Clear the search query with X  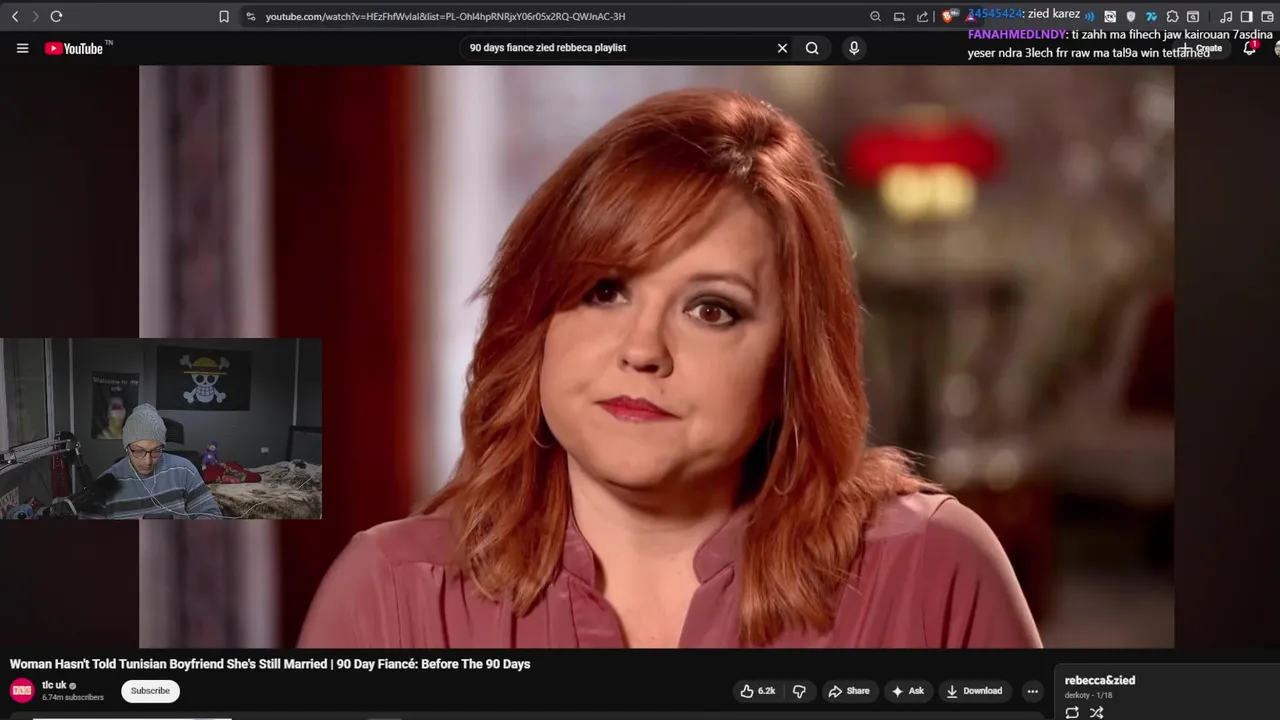pos(782,48)
